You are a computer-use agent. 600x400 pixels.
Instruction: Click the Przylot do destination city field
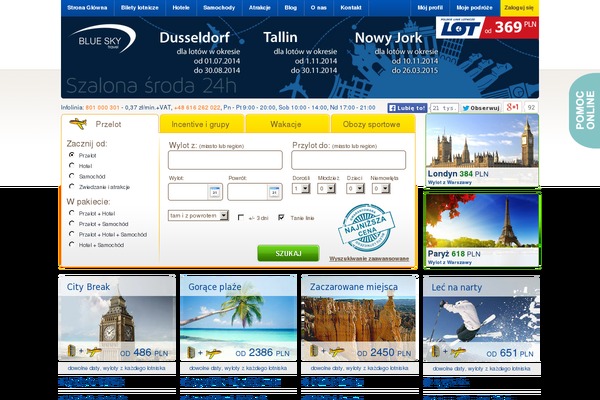pyautogui.click(x=348, y=160)
